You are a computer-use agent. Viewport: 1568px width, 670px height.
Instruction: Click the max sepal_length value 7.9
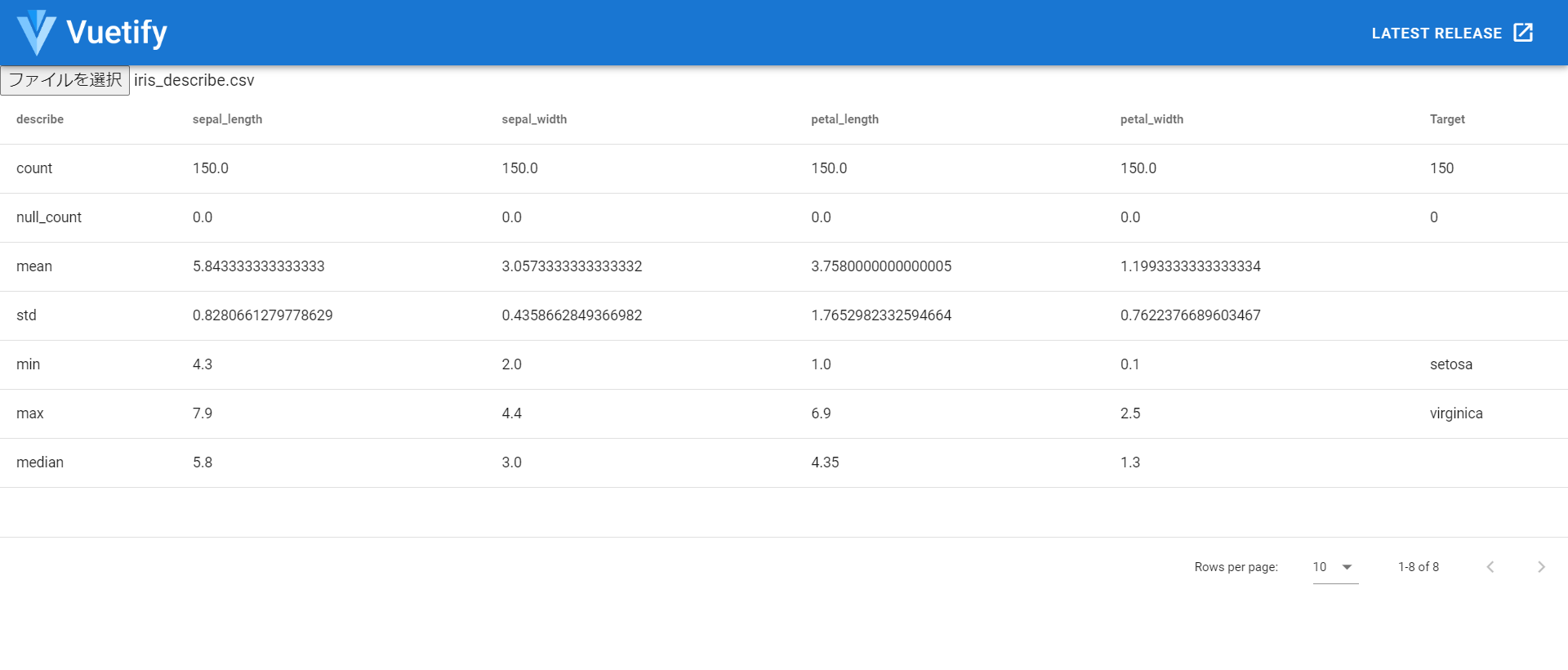tap(203, 413)
